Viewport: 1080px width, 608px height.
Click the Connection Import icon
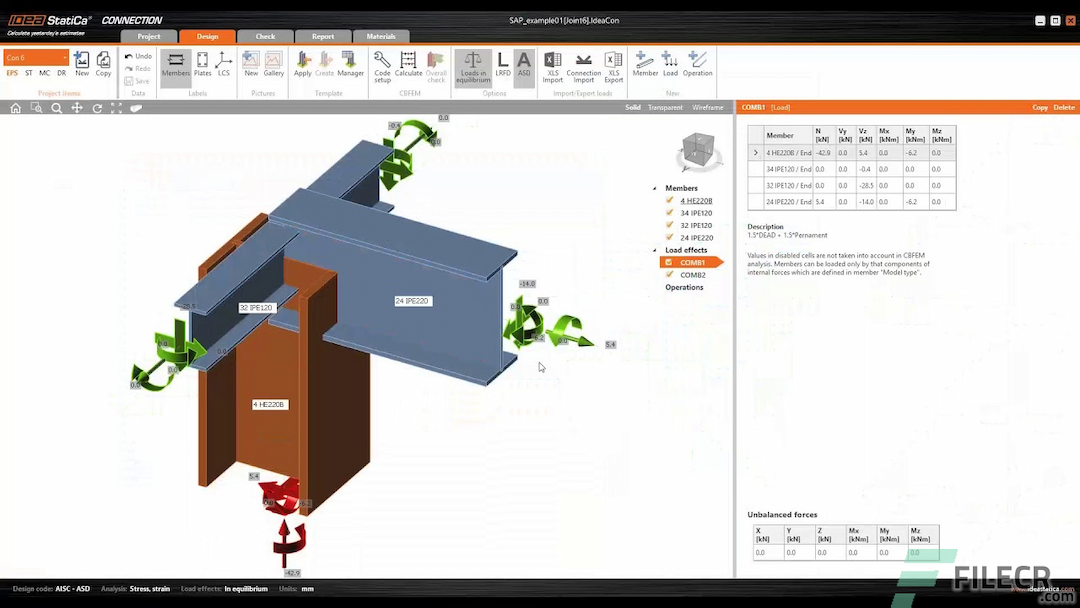tap(583, 65)
